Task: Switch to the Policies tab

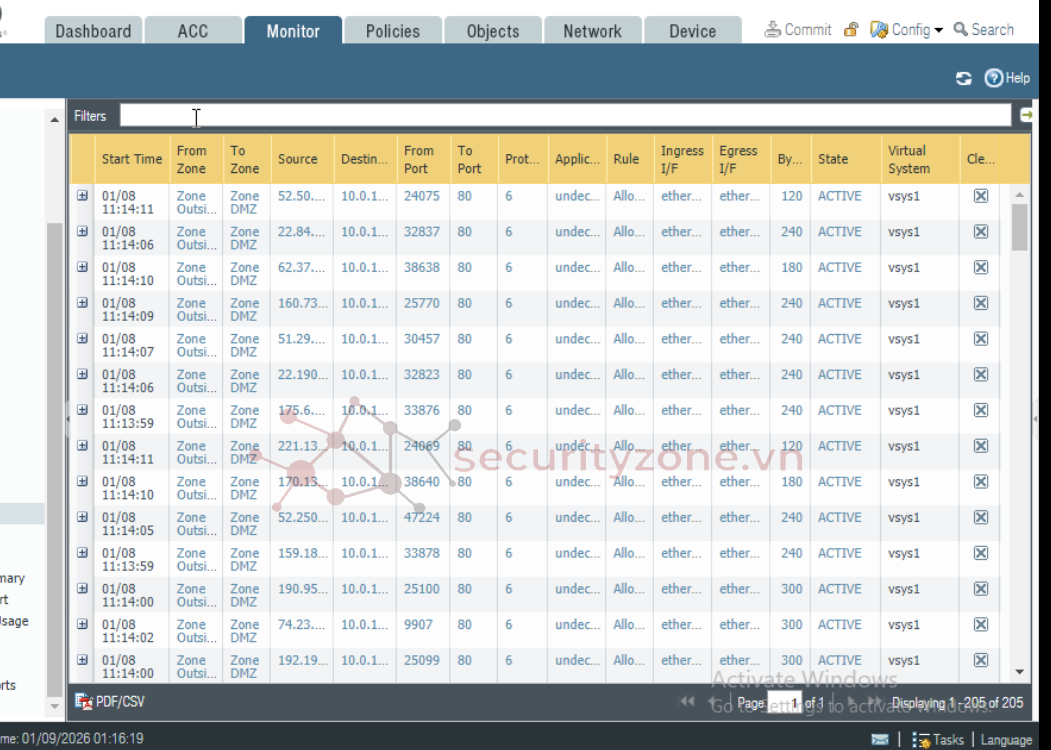Action: pyautogui.click(x=392, y=31)
